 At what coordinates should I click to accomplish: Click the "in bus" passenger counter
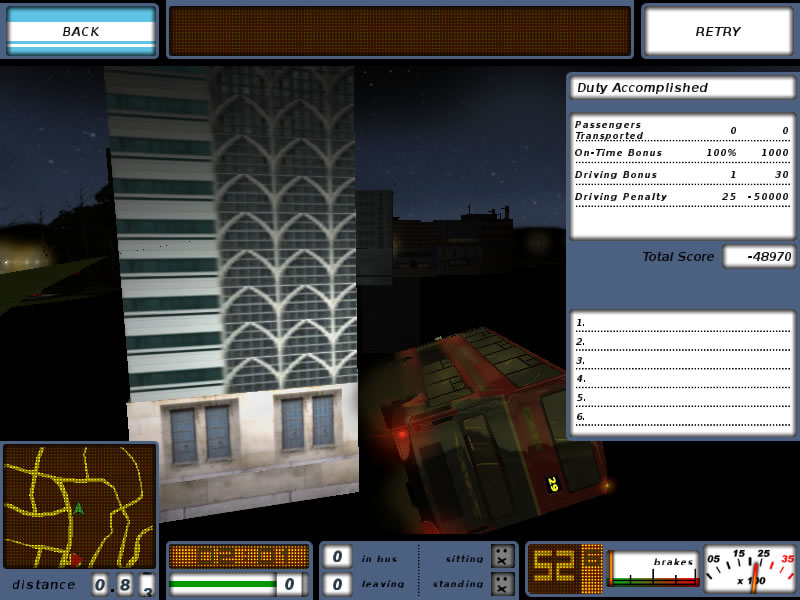coord(337,556)
